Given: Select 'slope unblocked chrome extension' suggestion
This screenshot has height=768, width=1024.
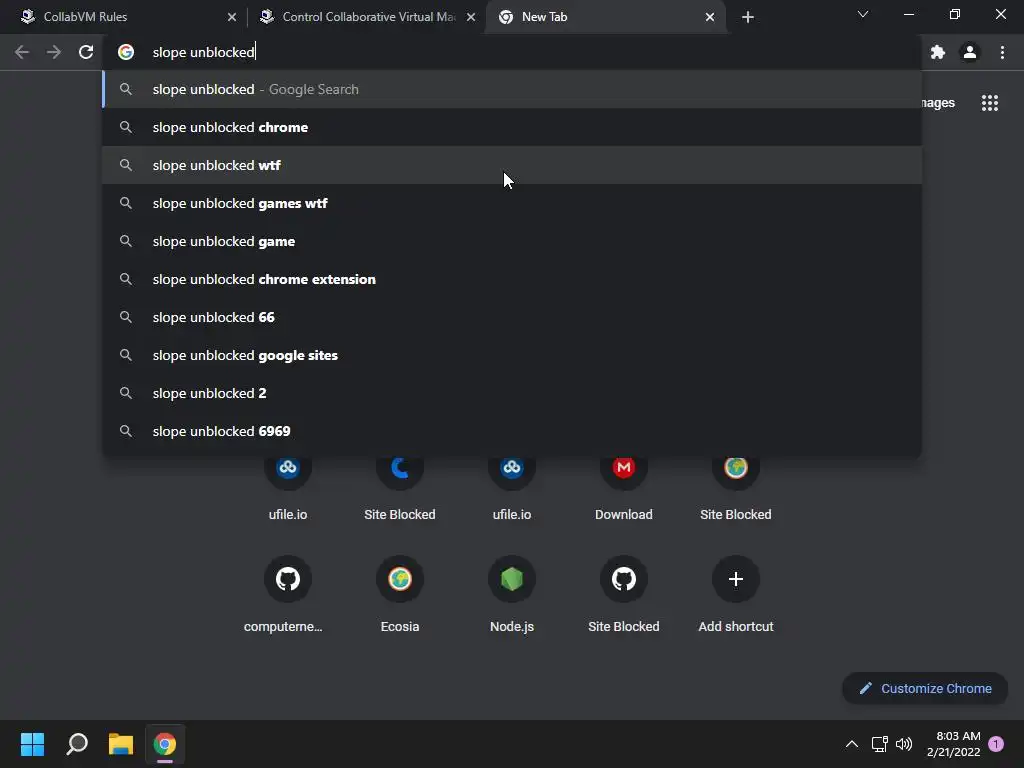Looking at the screenshot, I should [x=512, y=279].
